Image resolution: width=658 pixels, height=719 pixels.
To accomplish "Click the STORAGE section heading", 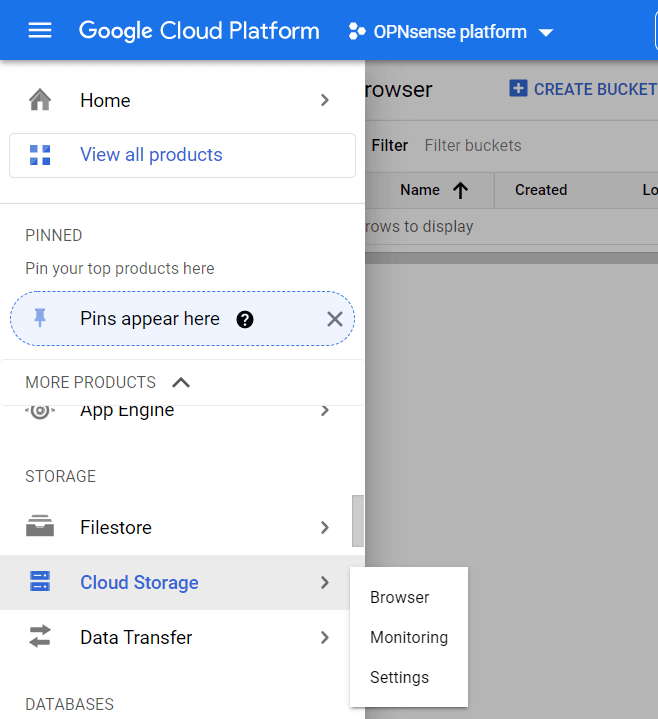I will point(61,476).
